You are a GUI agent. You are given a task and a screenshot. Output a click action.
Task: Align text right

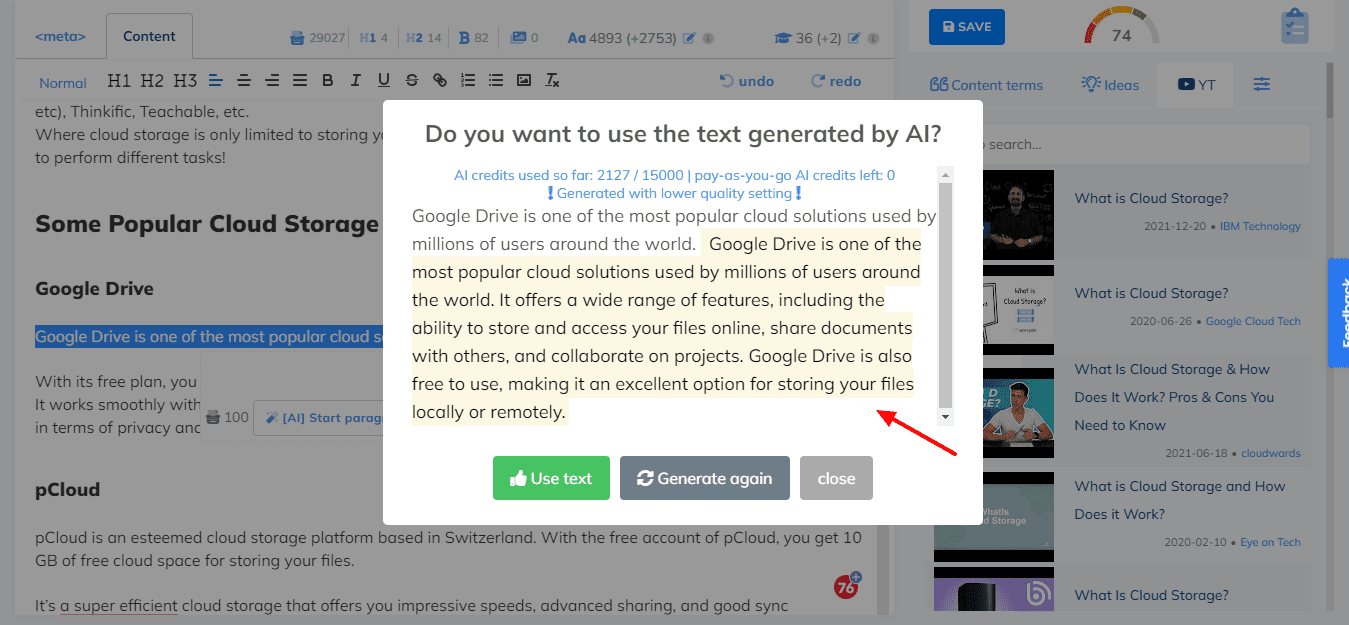[x=271, y=81]
